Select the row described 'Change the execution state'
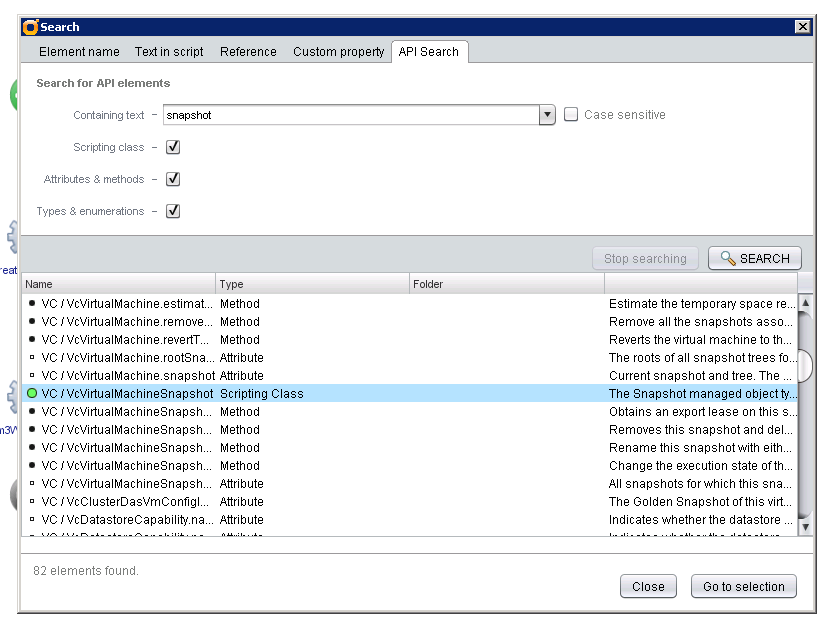This screenshot has width=829, height=625. click(409, 465)
